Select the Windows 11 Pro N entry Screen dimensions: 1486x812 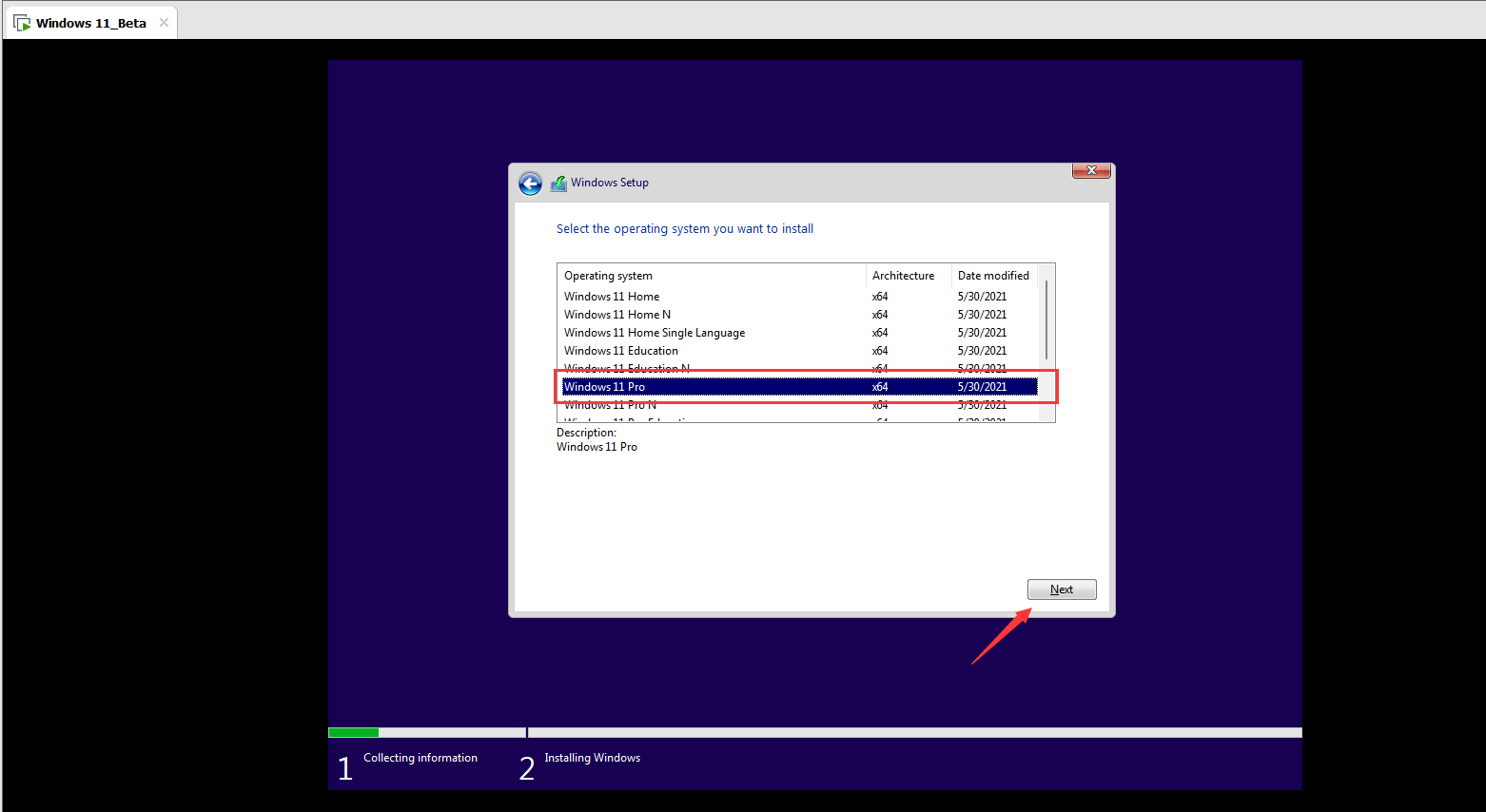pyautogui.click(x=799, y=405)
